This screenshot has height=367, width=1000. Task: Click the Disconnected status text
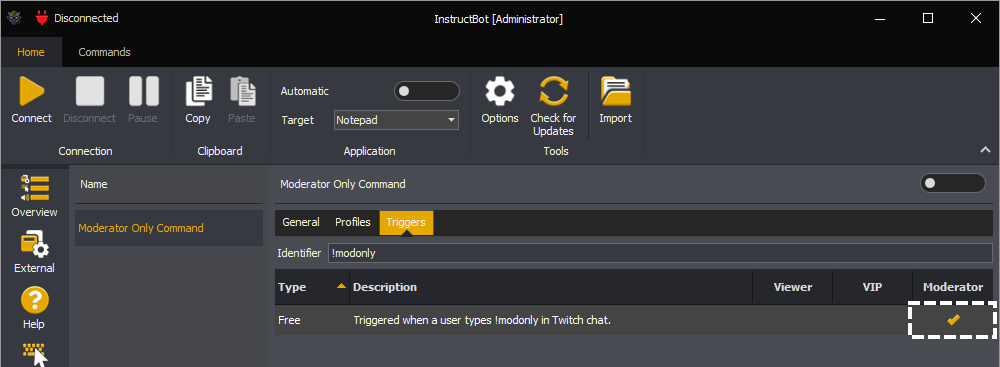pyautogui.click(x=86, y=19)
